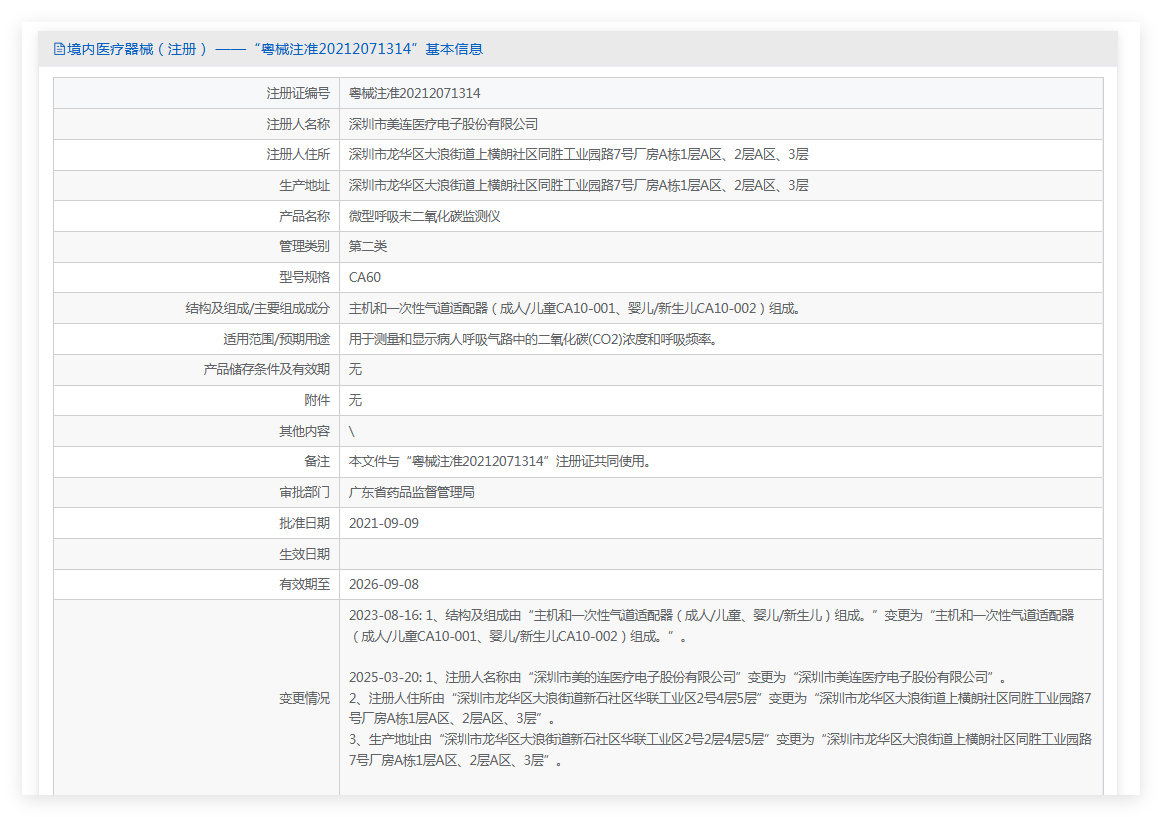Click the 审批部门 label
Image resolution: width=1162 pixels, height=817 pixels.
tap(304, 492)
